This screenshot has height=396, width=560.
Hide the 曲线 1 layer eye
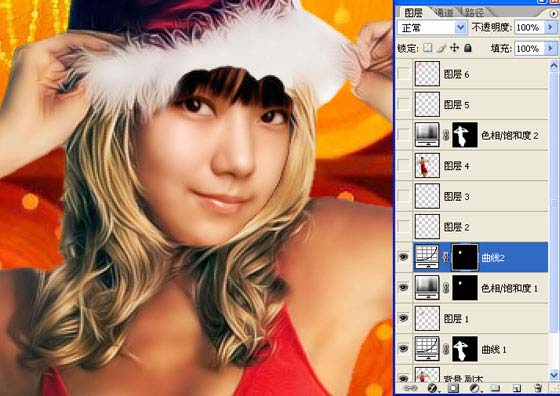(x=404, y=349)
